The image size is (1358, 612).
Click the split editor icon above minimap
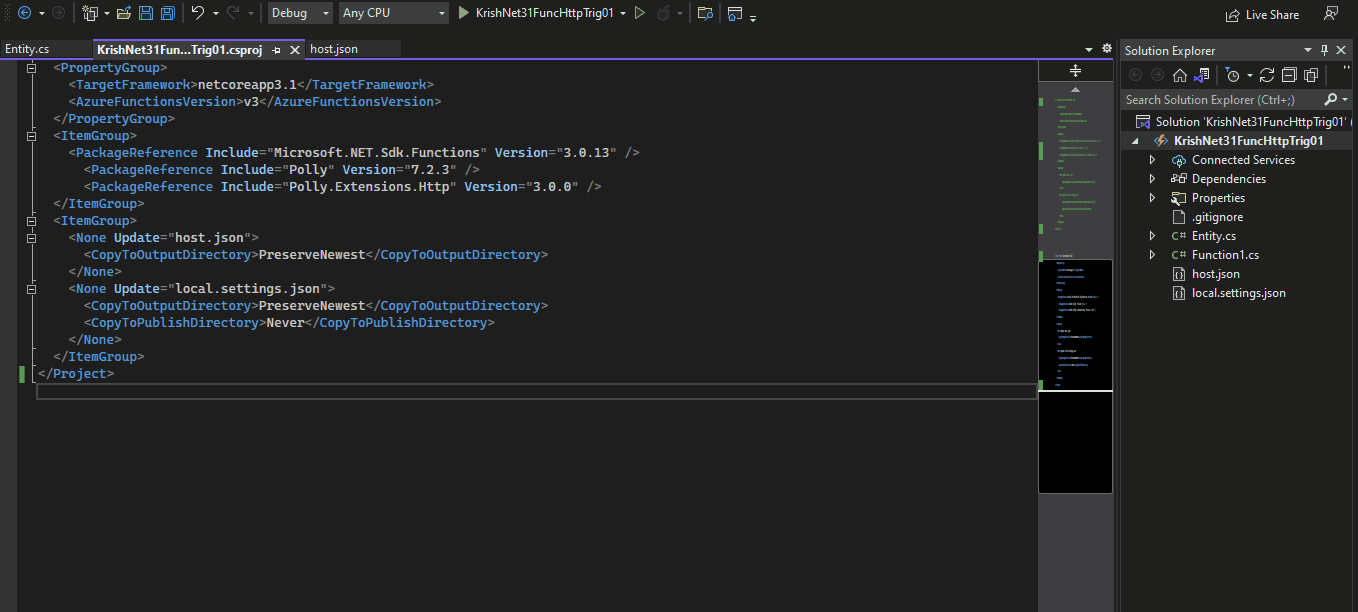click(1076, 70)
